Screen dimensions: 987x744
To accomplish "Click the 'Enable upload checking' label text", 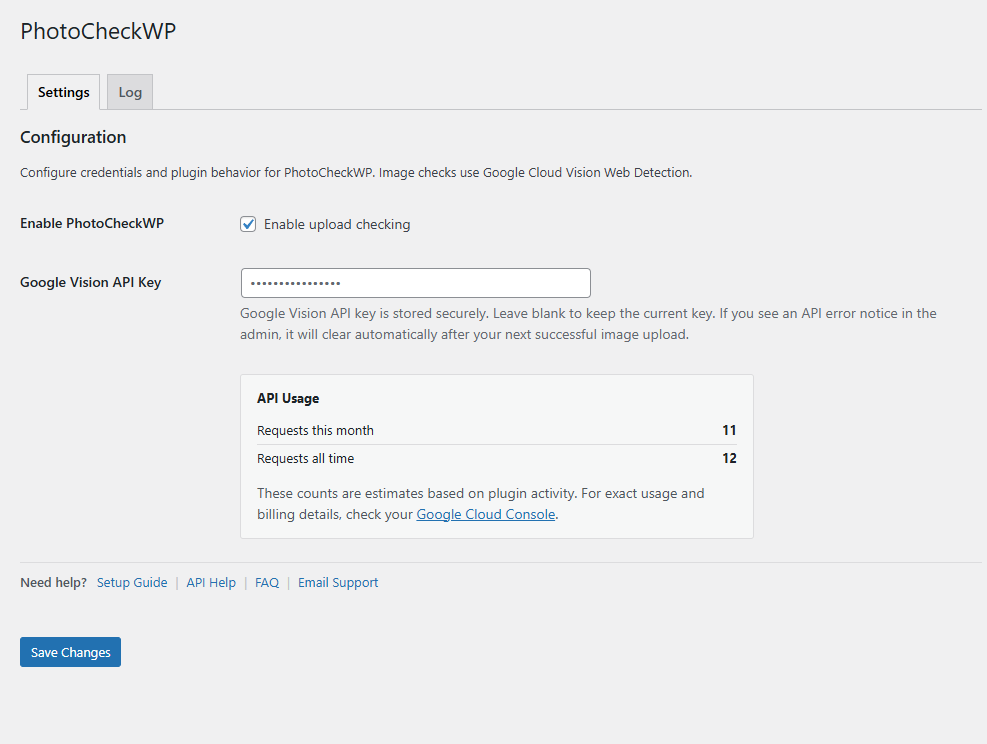I will [337, 224].
